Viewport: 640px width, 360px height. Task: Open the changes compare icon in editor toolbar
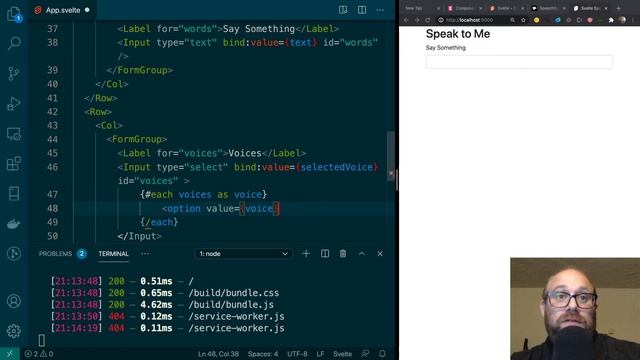pyautogui.click(x=343, y=10)
